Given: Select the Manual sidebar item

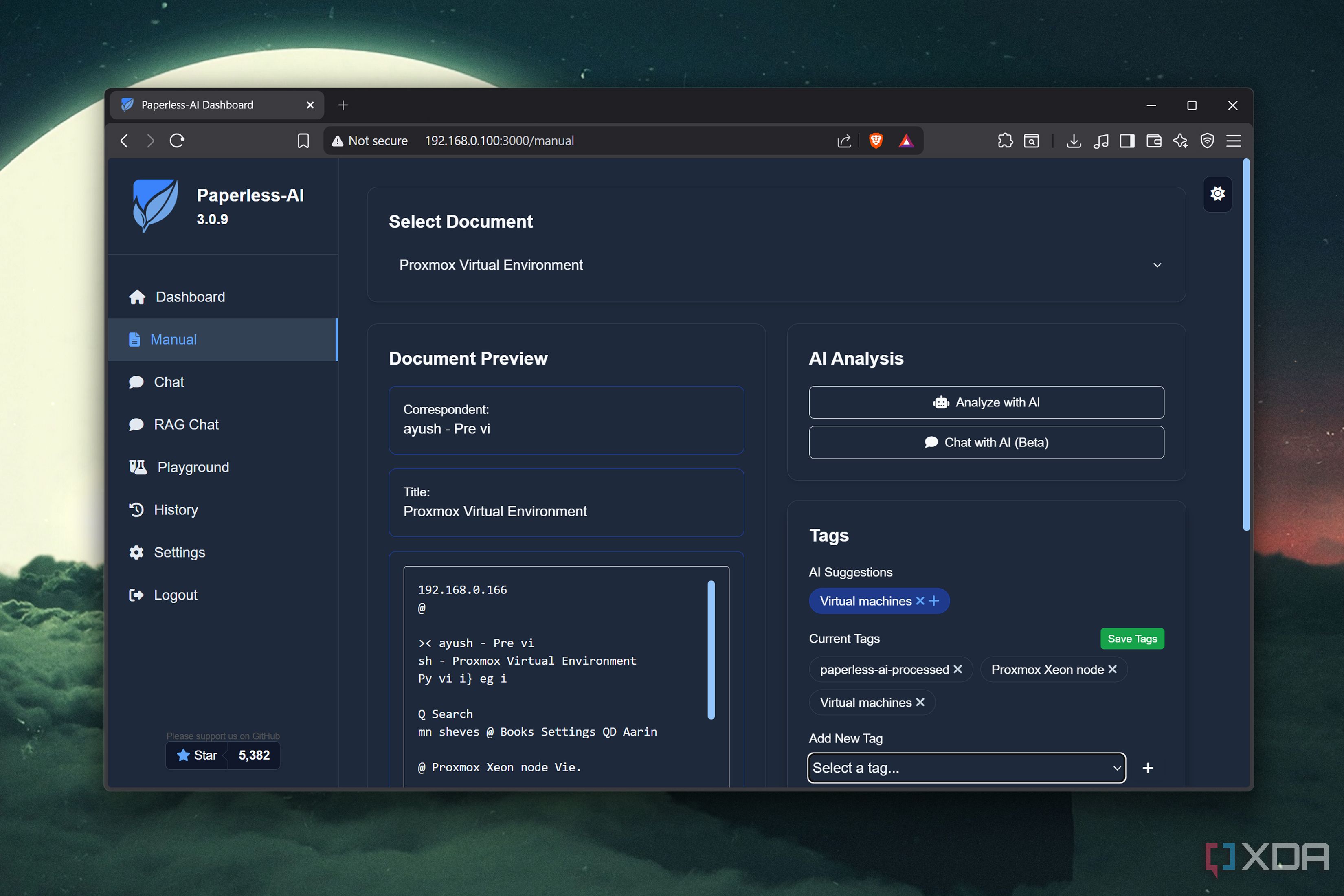Looking at the screenshot, I should click(x=223, y=339).
